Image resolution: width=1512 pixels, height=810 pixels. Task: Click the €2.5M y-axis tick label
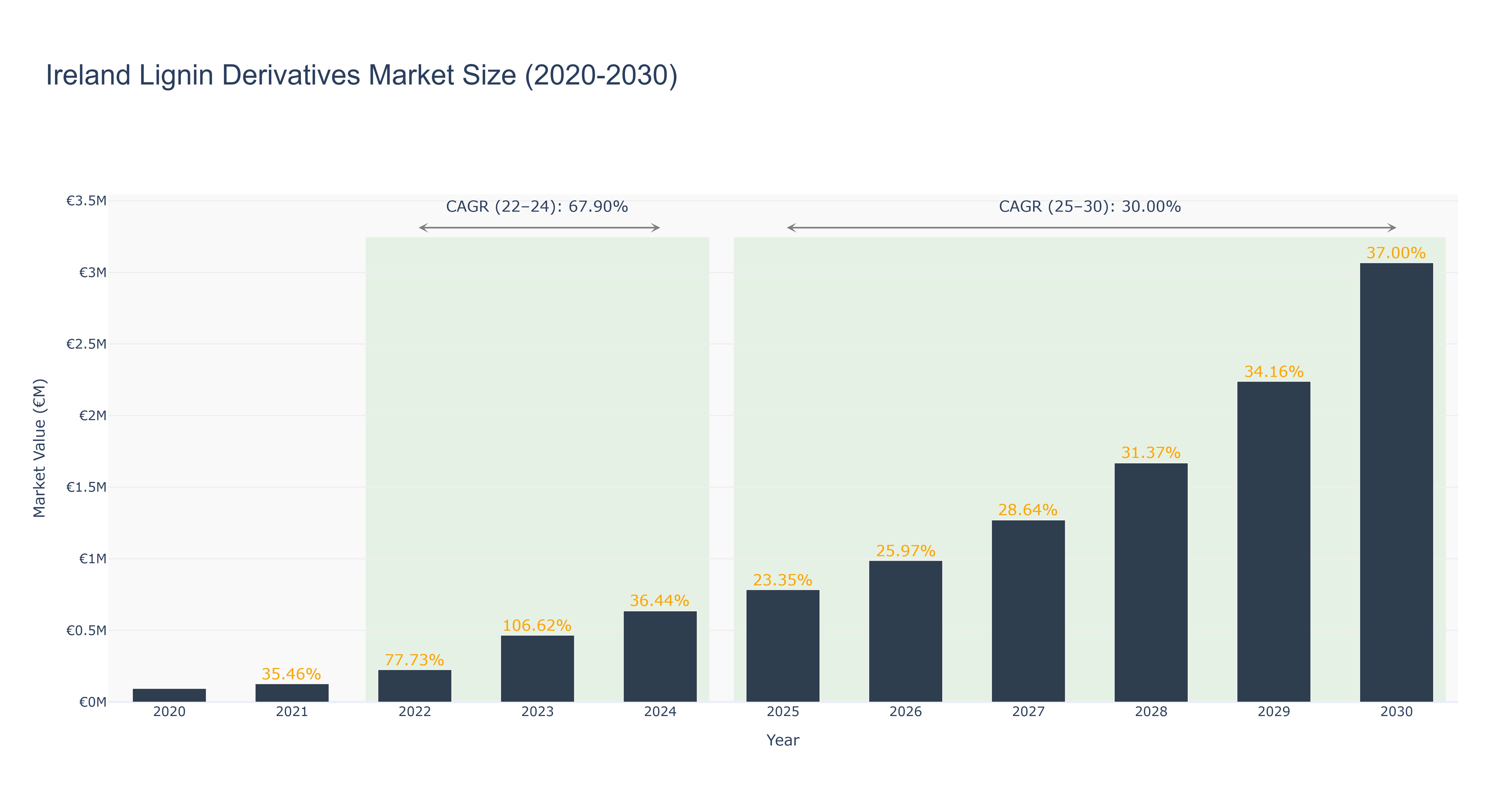[86, 344]
